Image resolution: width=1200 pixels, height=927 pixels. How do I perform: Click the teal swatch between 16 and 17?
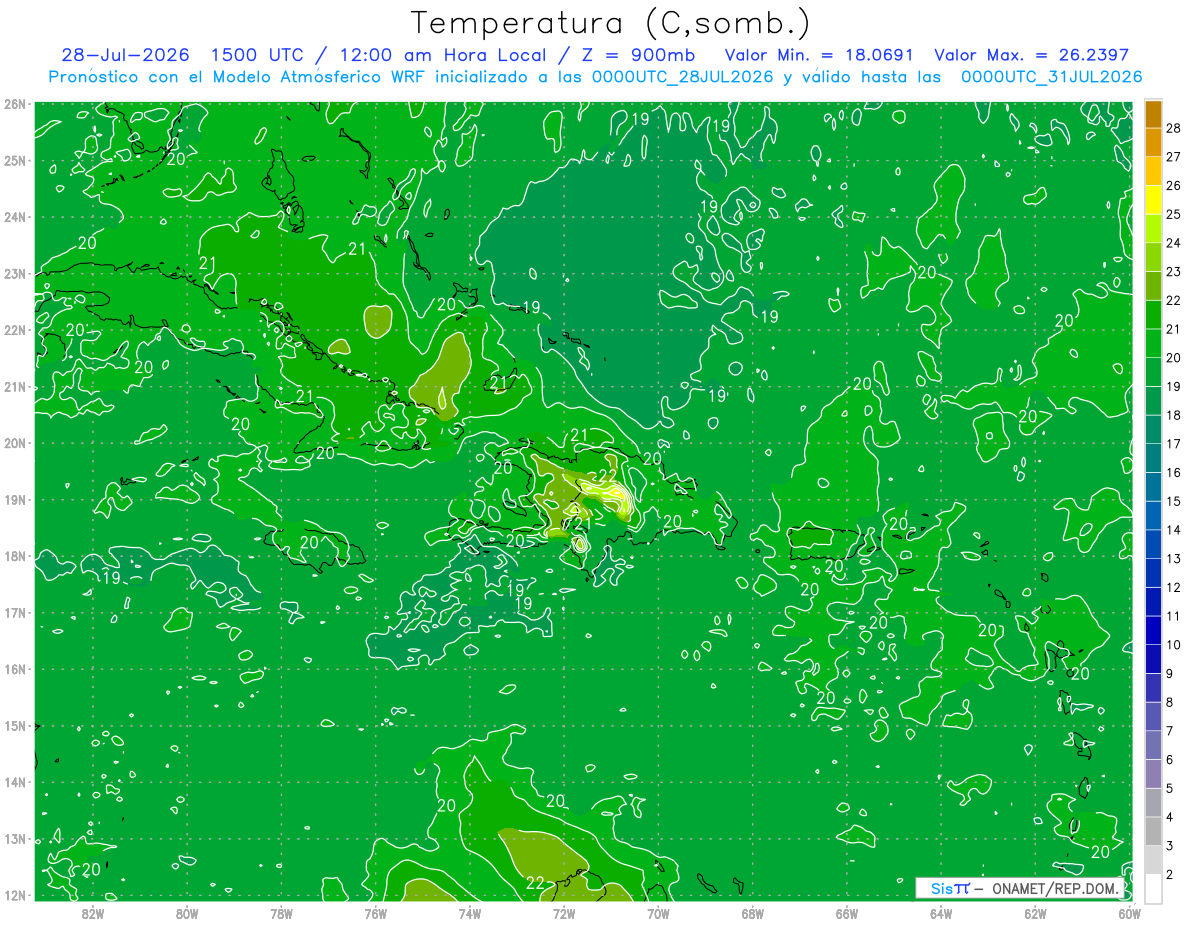coord(1153,457)
